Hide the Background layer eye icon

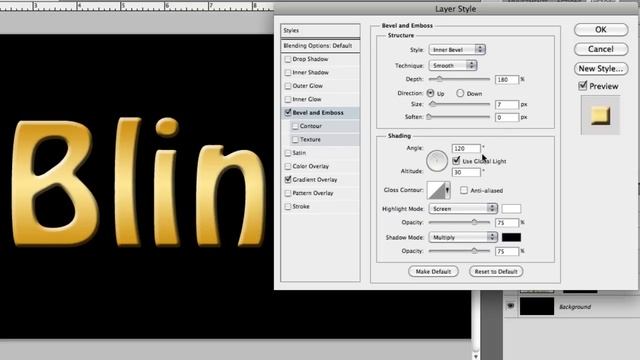(x=510, y=306)
